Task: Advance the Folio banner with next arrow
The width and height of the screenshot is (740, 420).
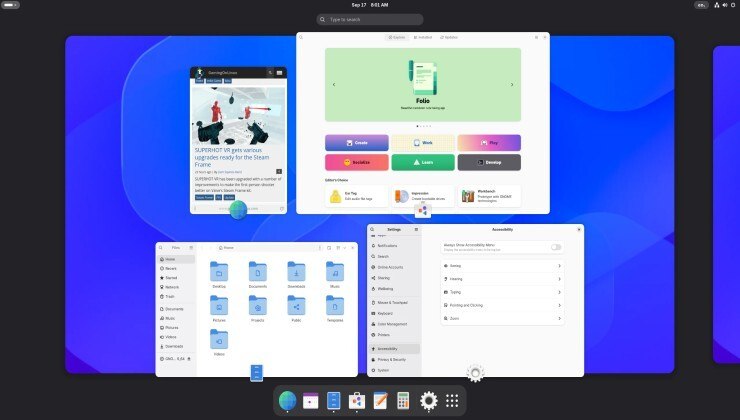Action: point(512,85)
